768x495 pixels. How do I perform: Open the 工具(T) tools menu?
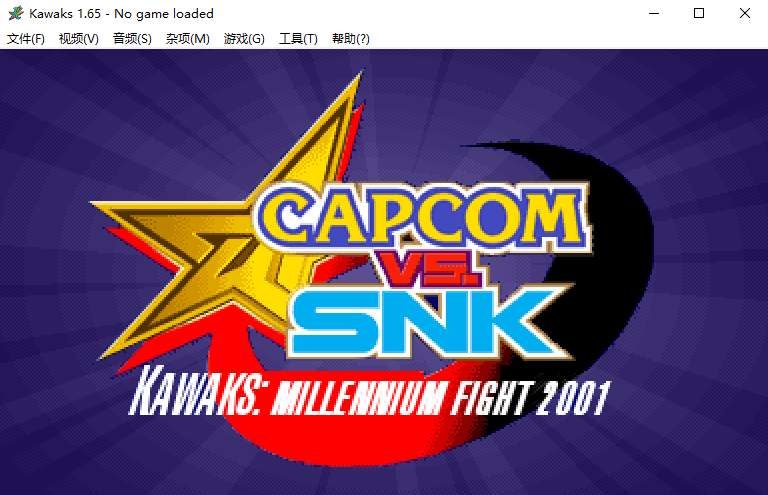(x=298, y=39)
